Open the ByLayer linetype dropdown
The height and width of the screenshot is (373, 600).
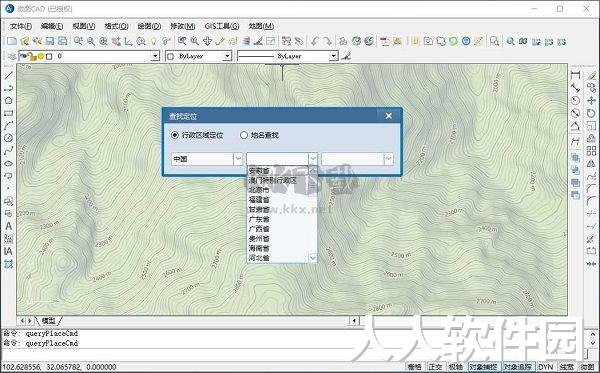333,56
